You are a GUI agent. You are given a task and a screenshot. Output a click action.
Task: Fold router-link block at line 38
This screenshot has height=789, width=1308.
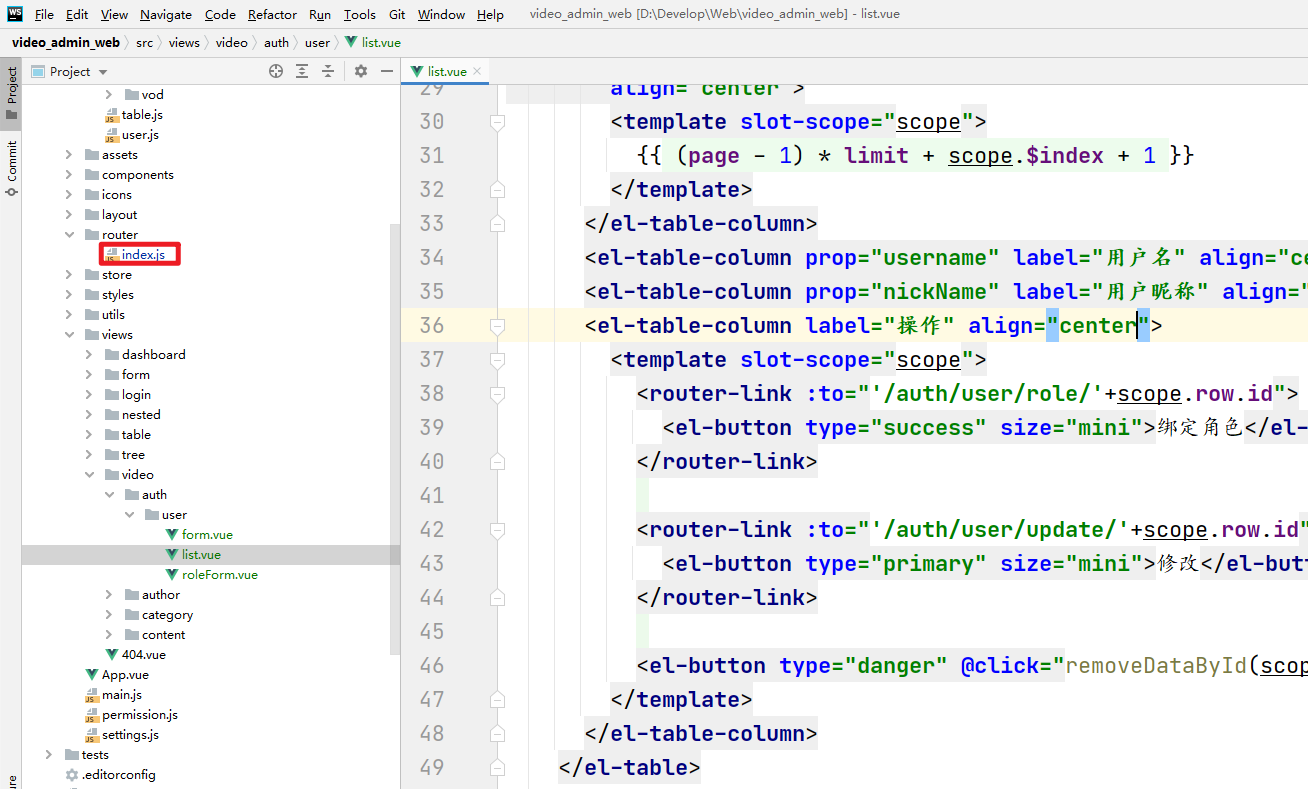[497, 394]
